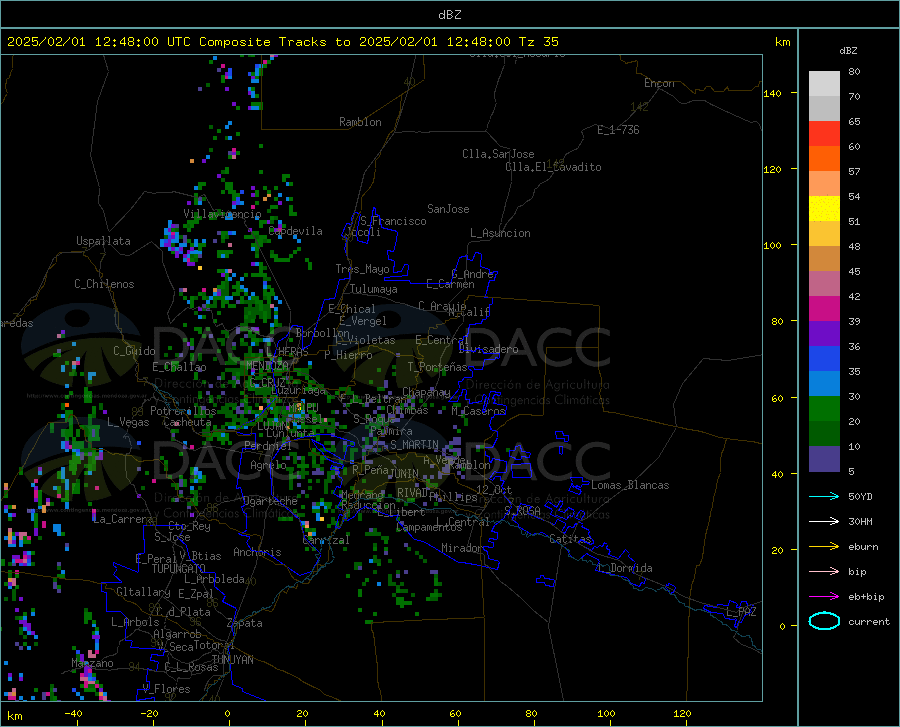
Task: Click the Mirador map label
Action: (x=461, y=548)
